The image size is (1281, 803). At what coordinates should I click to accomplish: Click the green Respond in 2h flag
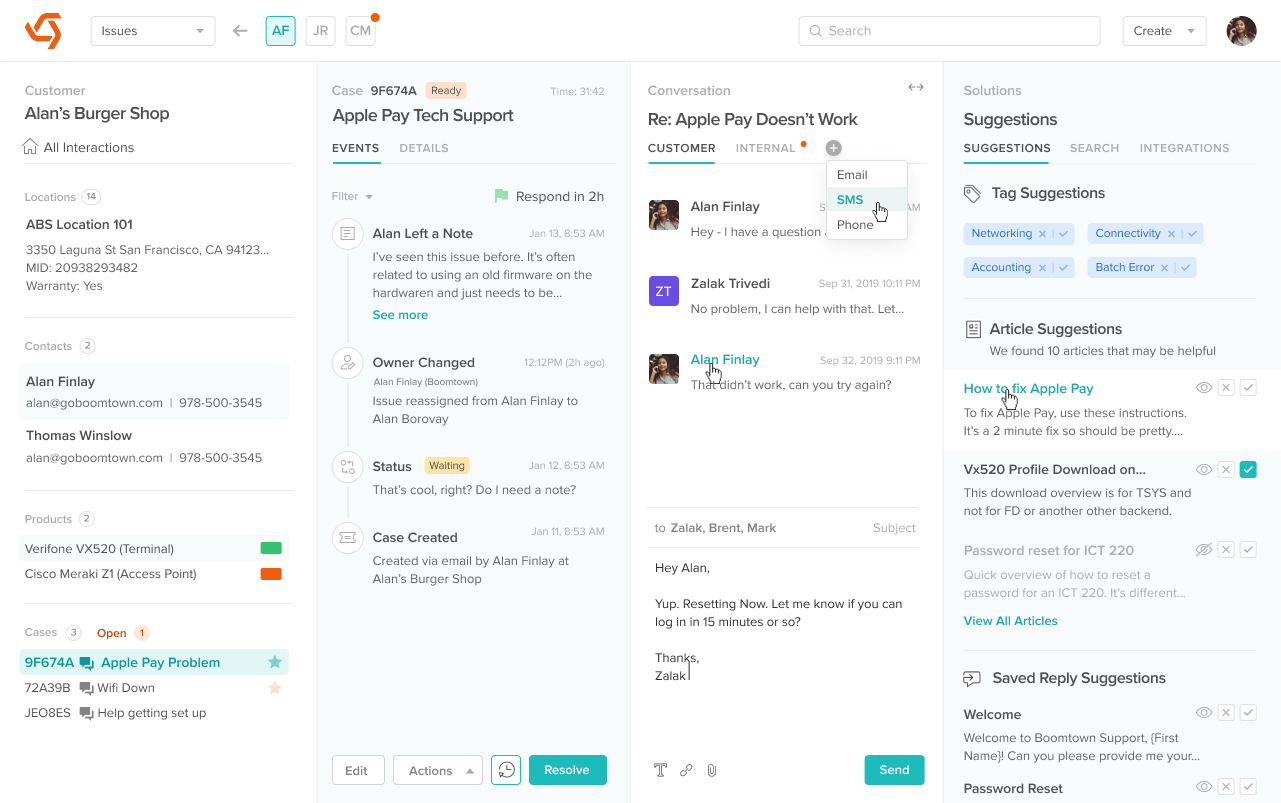501,196
